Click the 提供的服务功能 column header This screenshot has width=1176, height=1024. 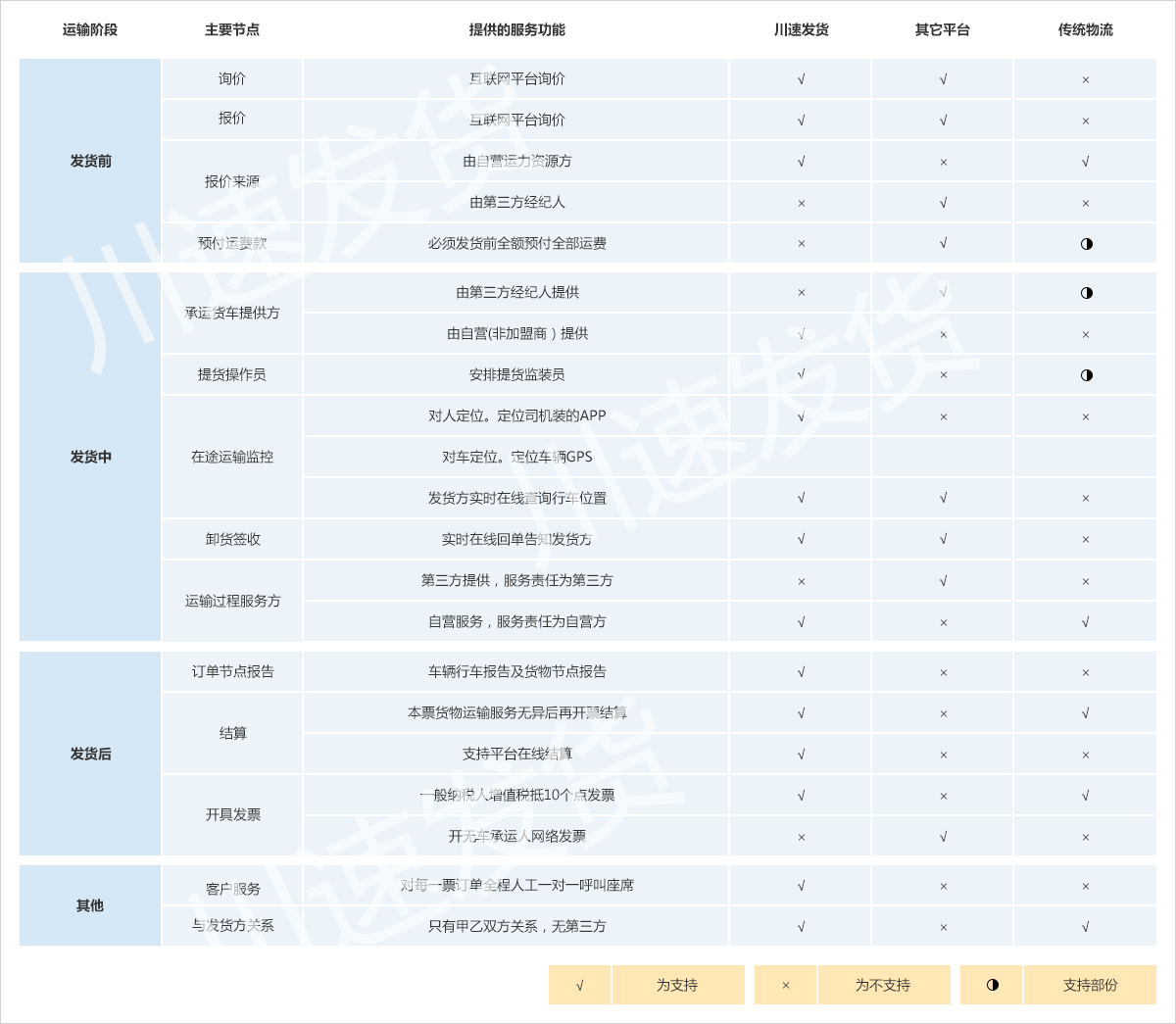point(516,30)
